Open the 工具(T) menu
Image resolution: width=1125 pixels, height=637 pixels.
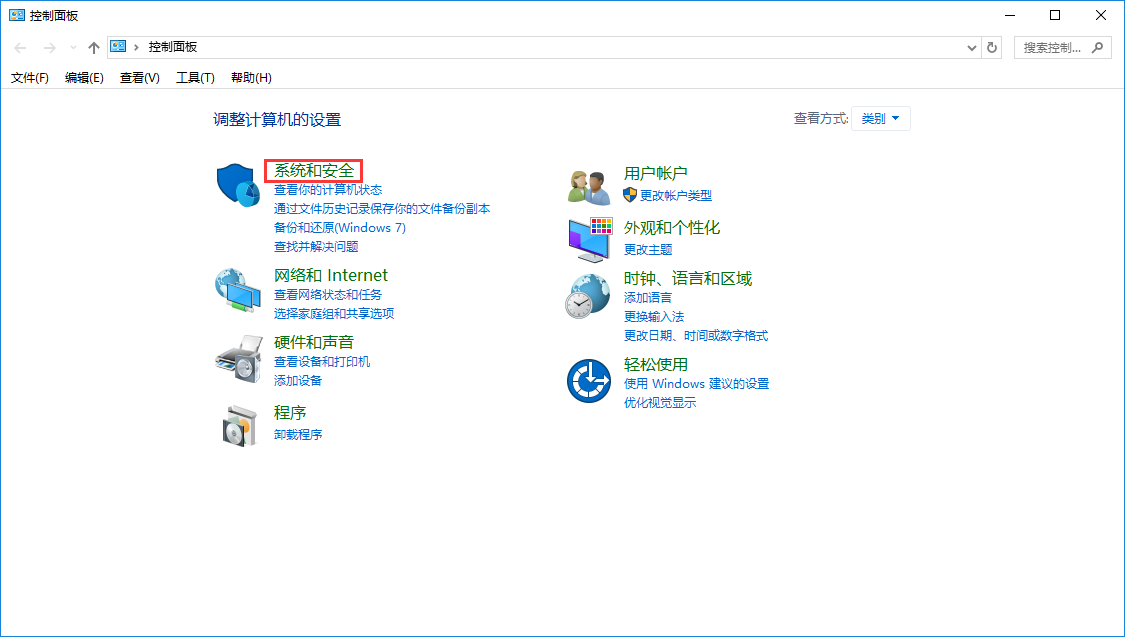[x=194, y=77]
